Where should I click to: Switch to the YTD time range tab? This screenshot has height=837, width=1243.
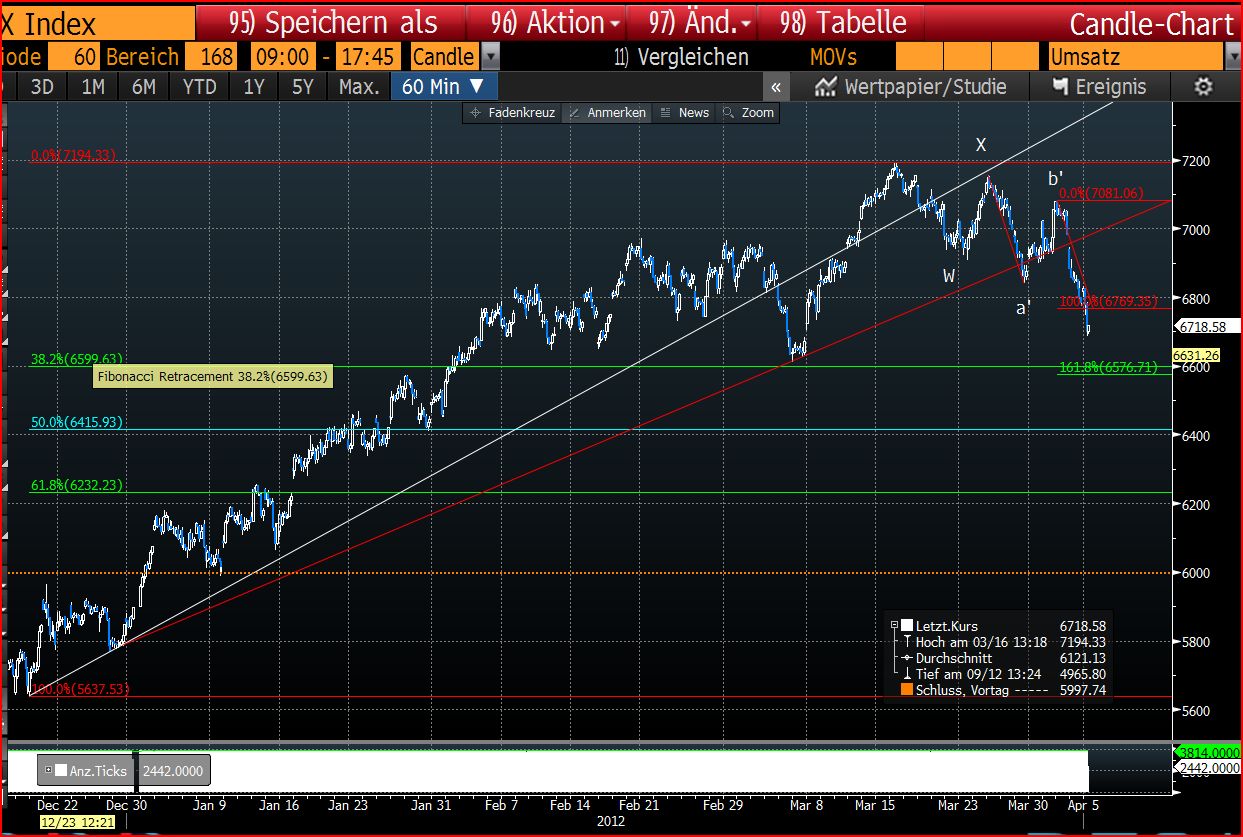click(x=198, y=87)
